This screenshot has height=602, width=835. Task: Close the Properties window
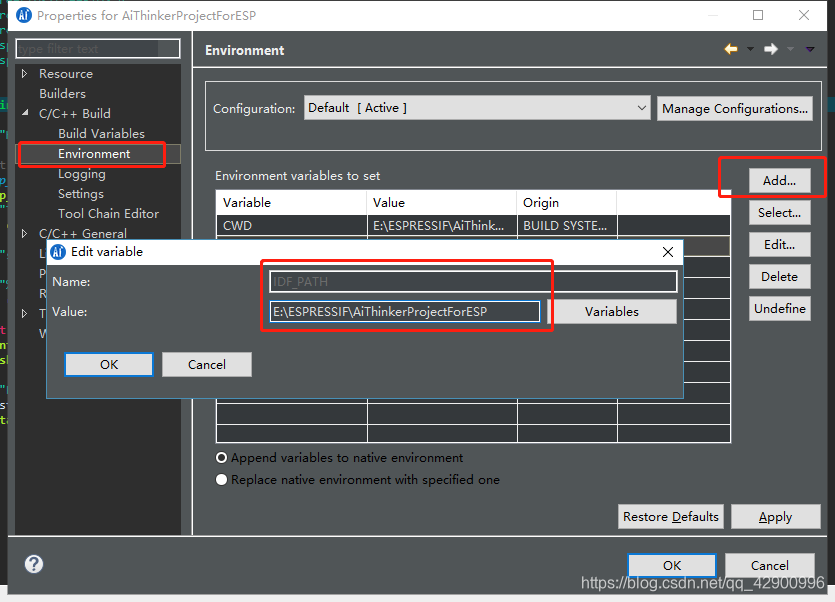coord(804,15)
